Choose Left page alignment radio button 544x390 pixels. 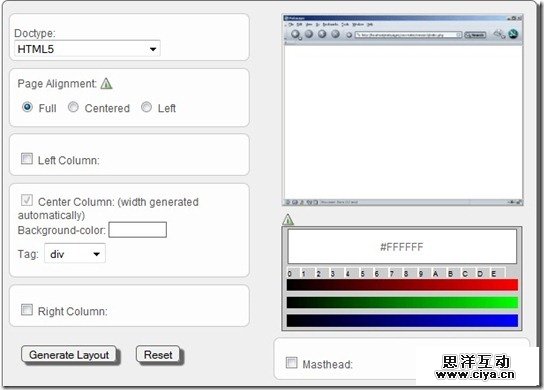(x=146, y=107)
